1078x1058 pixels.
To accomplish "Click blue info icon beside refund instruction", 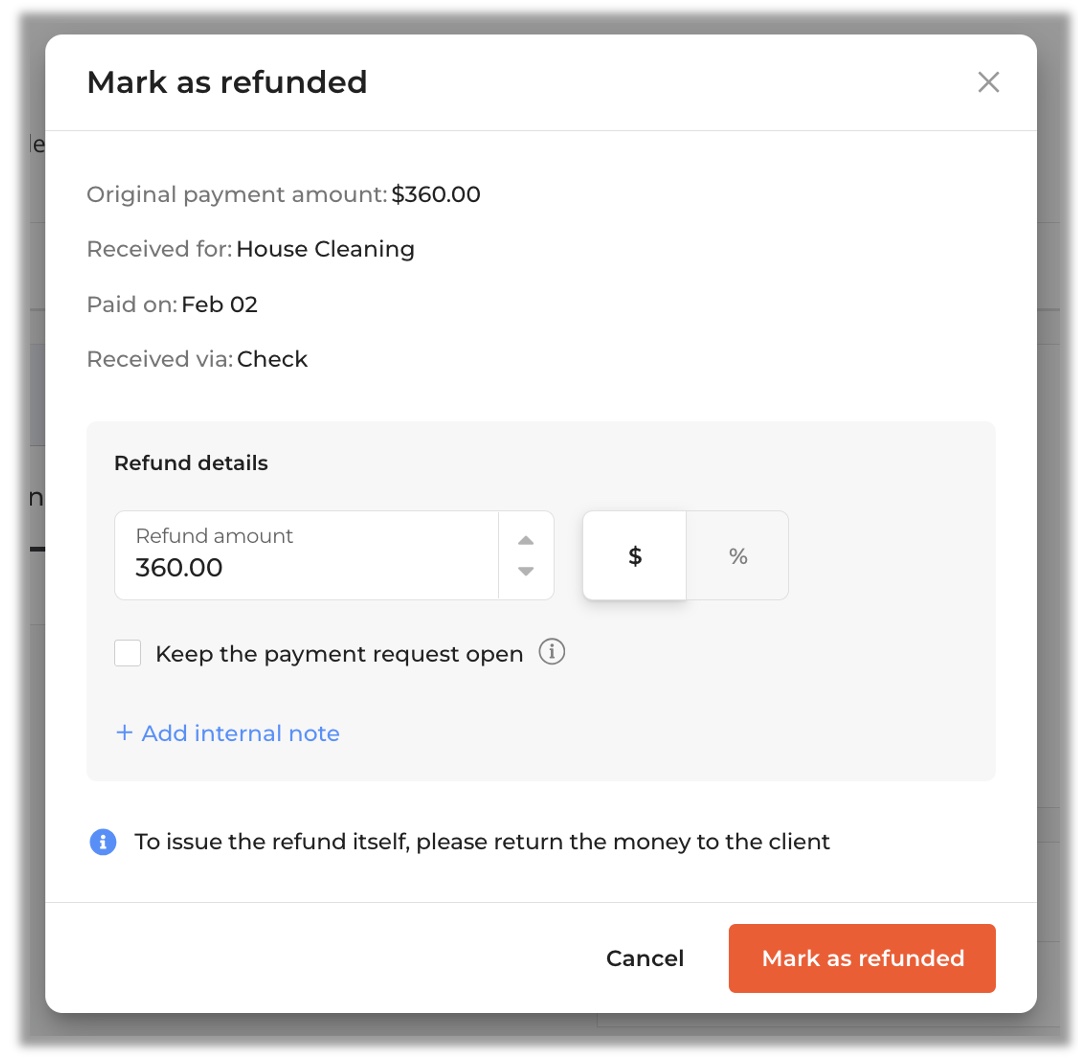I will 103,842.
